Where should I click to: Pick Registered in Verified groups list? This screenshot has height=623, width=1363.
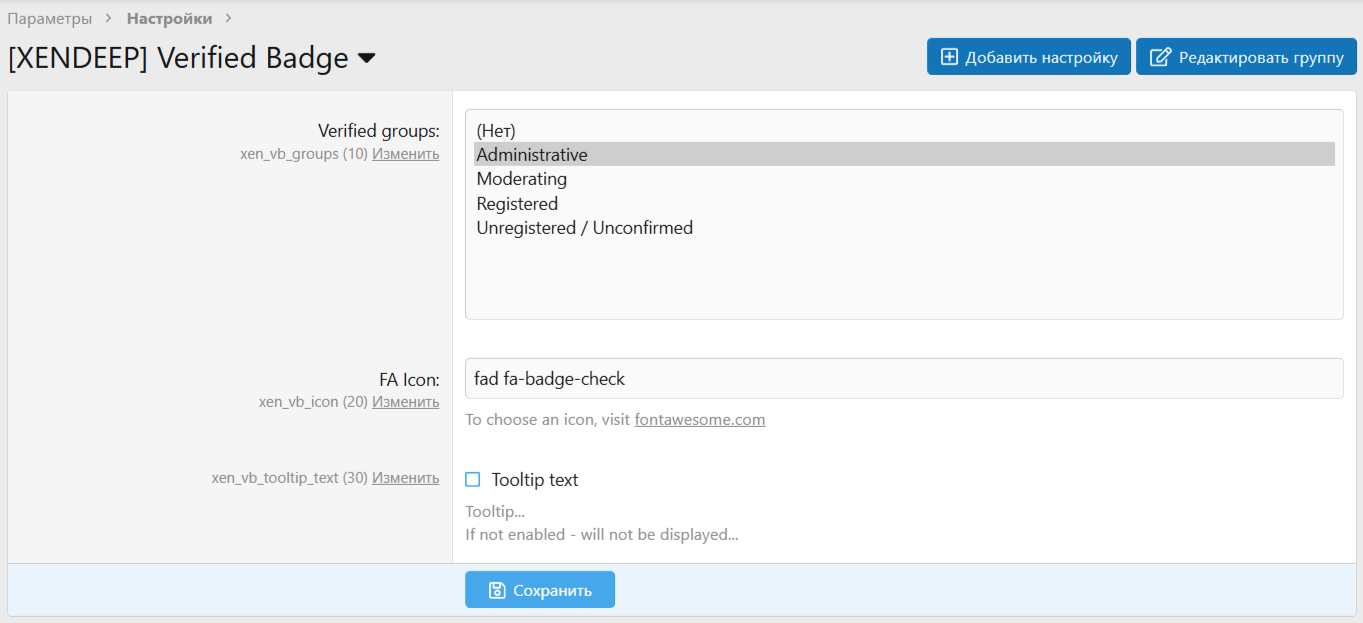tap(517, 204)
